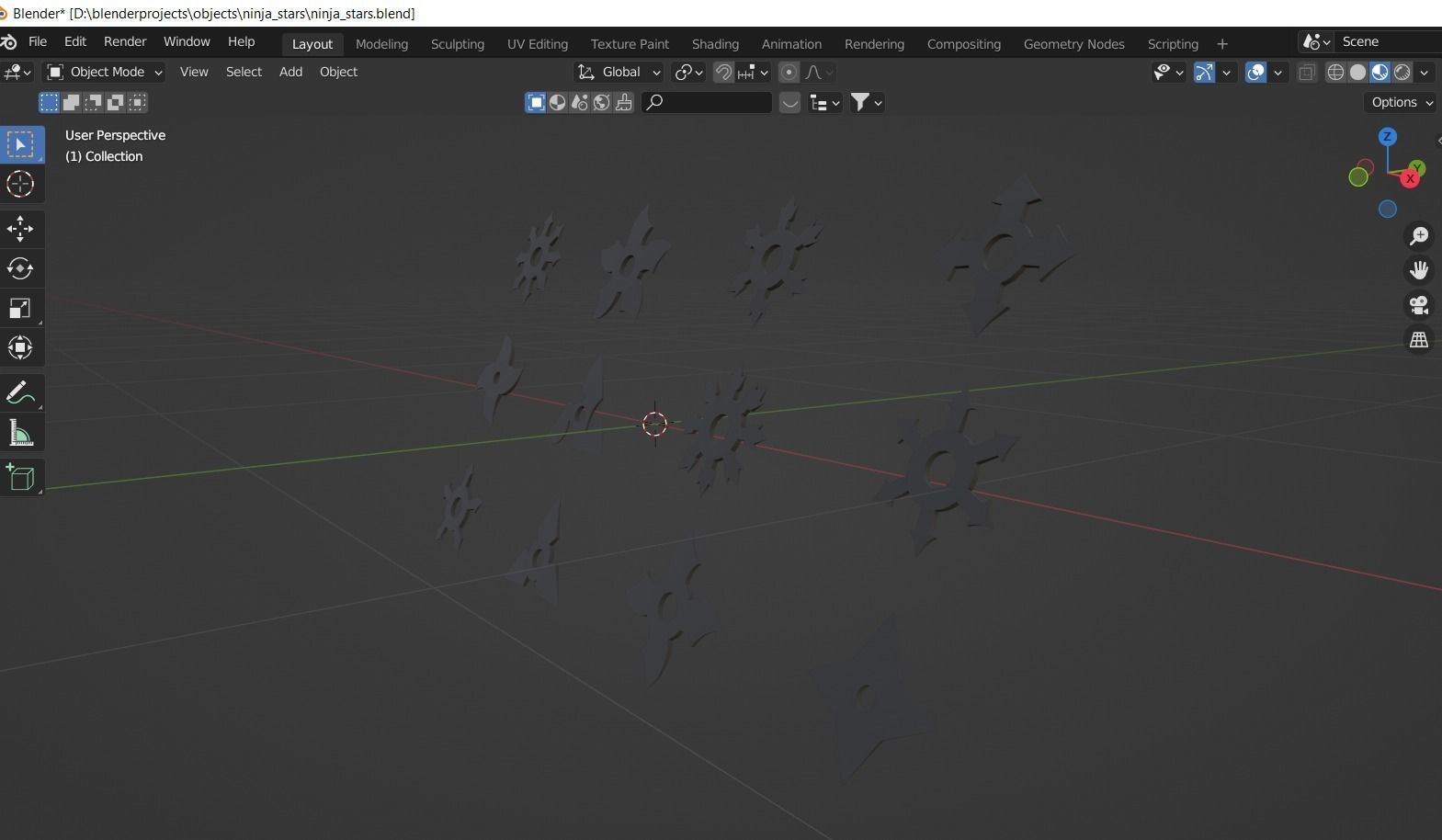Click the highlighted square icon left of search
This screenshot has width=1442, height=840.
(536, 102)
